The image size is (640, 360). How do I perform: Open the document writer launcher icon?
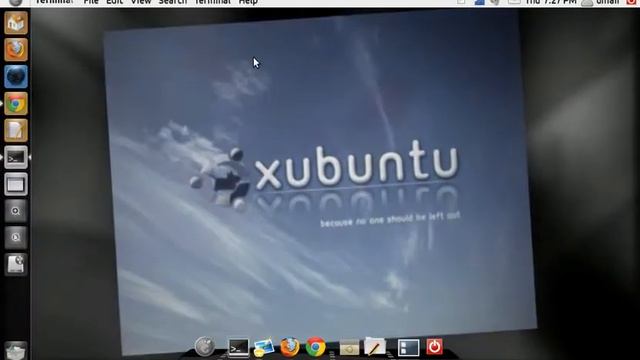16,131
